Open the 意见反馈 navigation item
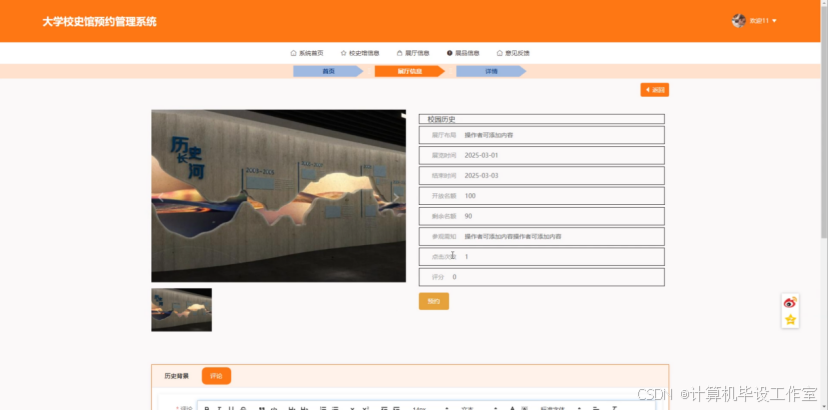The width and height of the screenshot is (829, 410). (x=513, y=53)
